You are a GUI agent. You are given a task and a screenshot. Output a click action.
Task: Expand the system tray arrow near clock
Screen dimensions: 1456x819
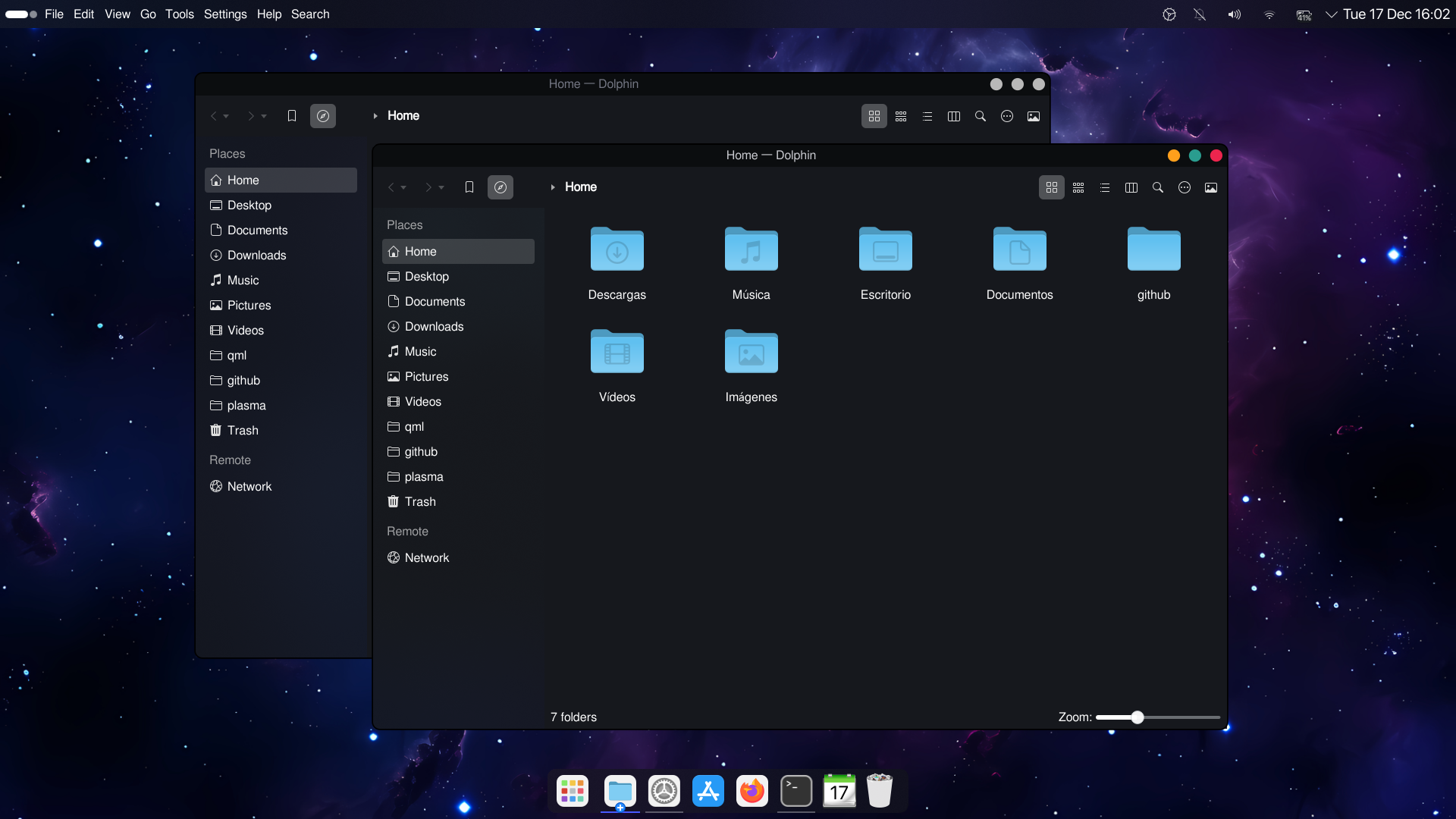(1331, 14)
